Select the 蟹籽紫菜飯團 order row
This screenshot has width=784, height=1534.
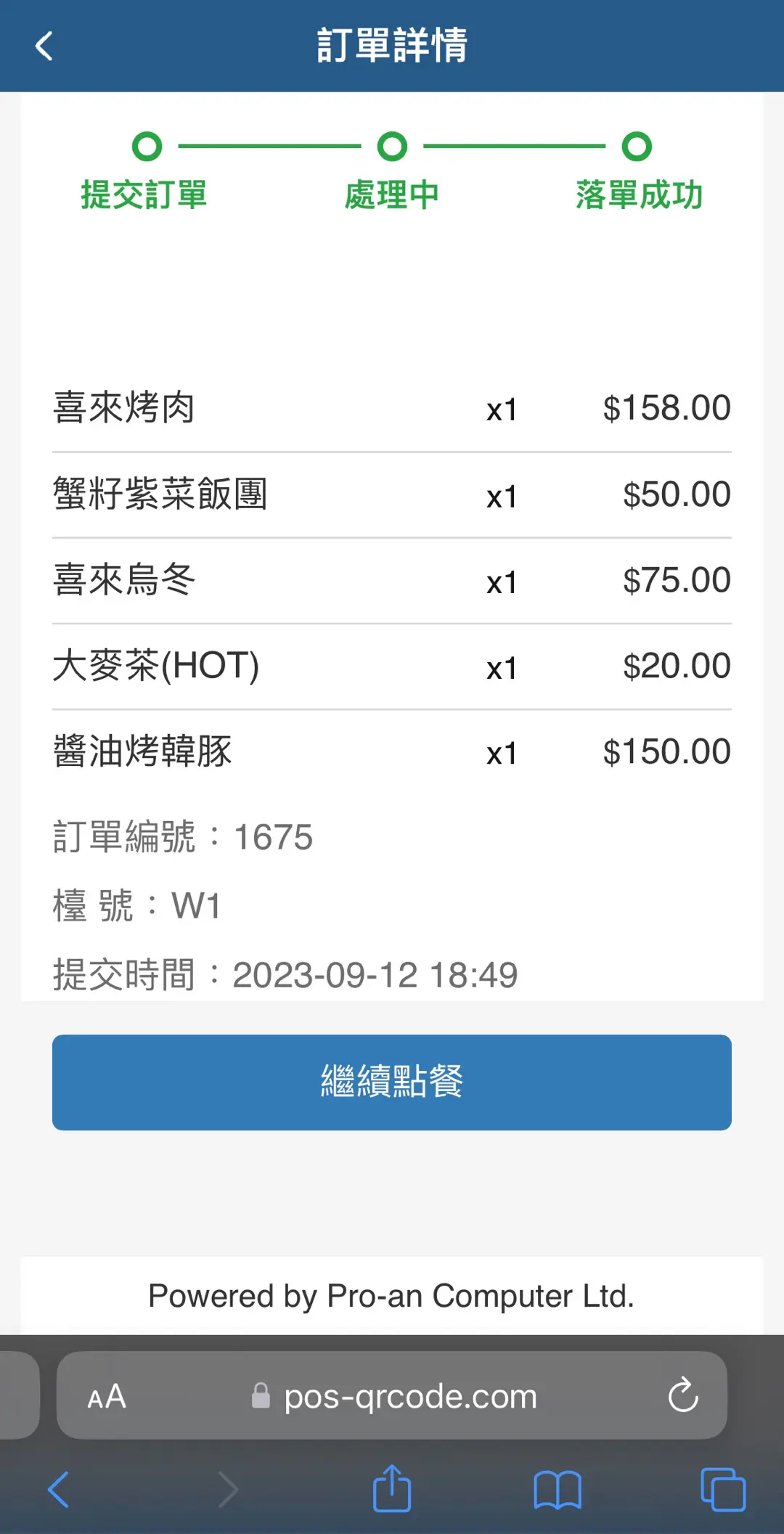click(x=160, y=494)
